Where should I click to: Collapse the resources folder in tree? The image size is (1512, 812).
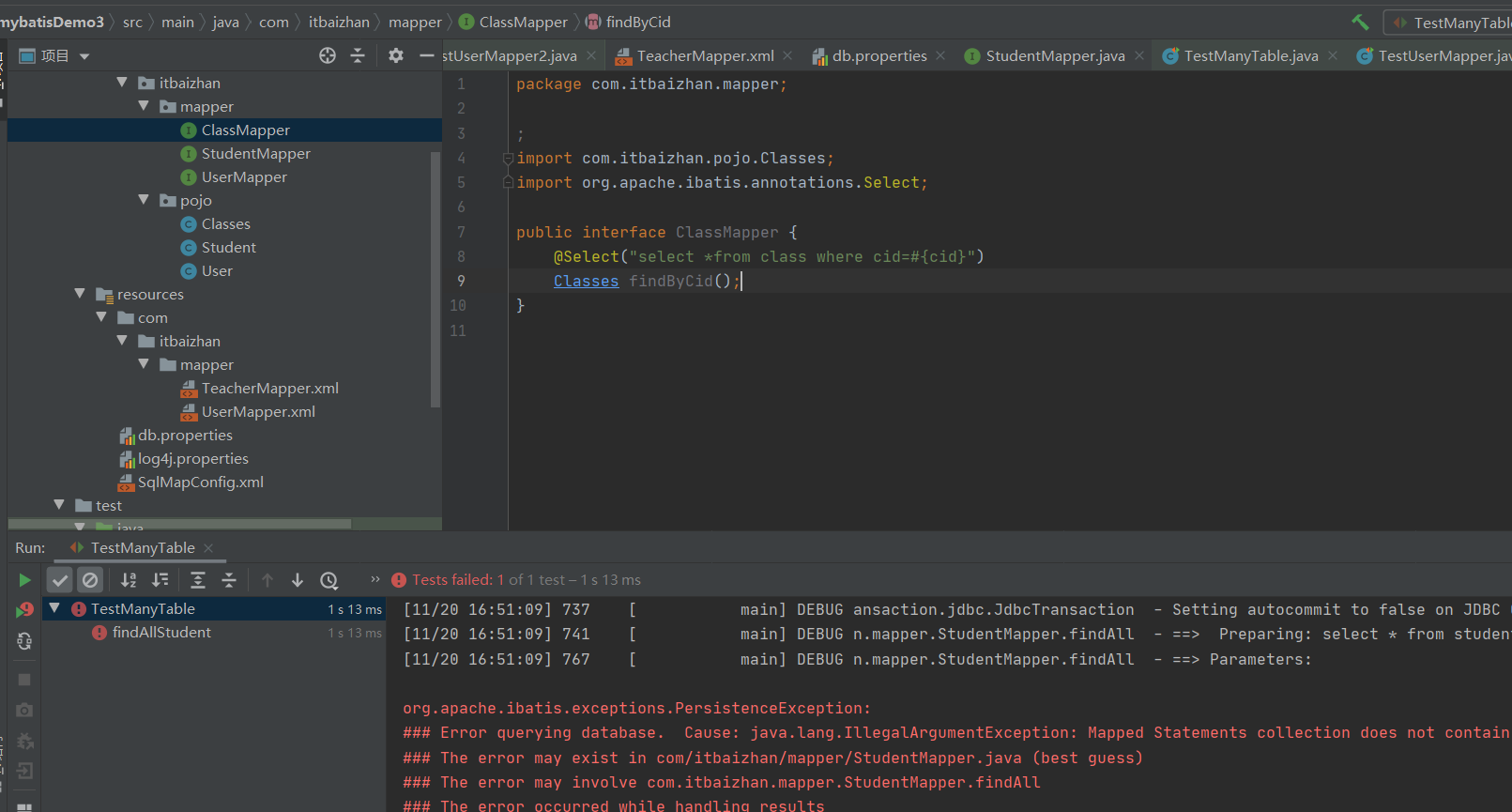[x=80, y=294]
